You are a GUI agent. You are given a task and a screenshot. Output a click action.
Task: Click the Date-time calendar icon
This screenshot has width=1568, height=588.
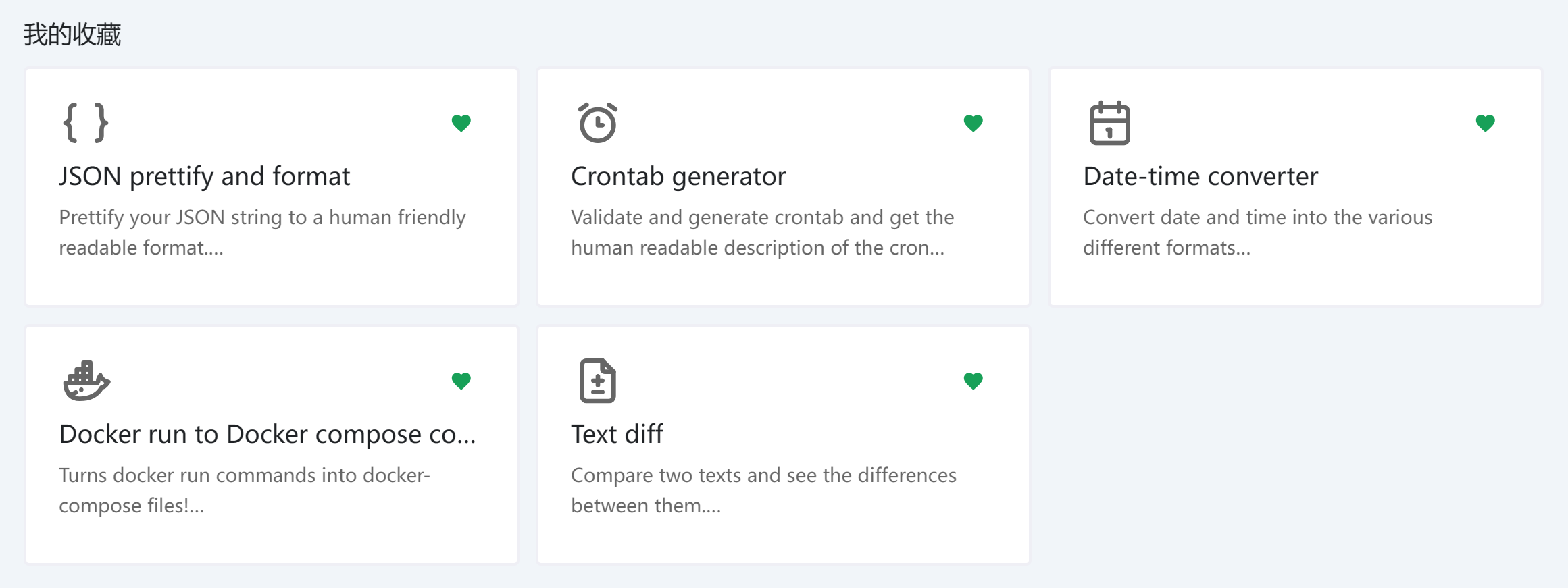pyautogui.click(x=1109, y=123)
